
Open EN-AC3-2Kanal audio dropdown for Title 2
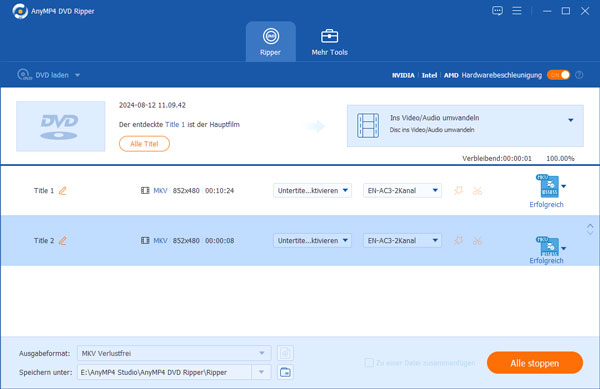(402, 241)
